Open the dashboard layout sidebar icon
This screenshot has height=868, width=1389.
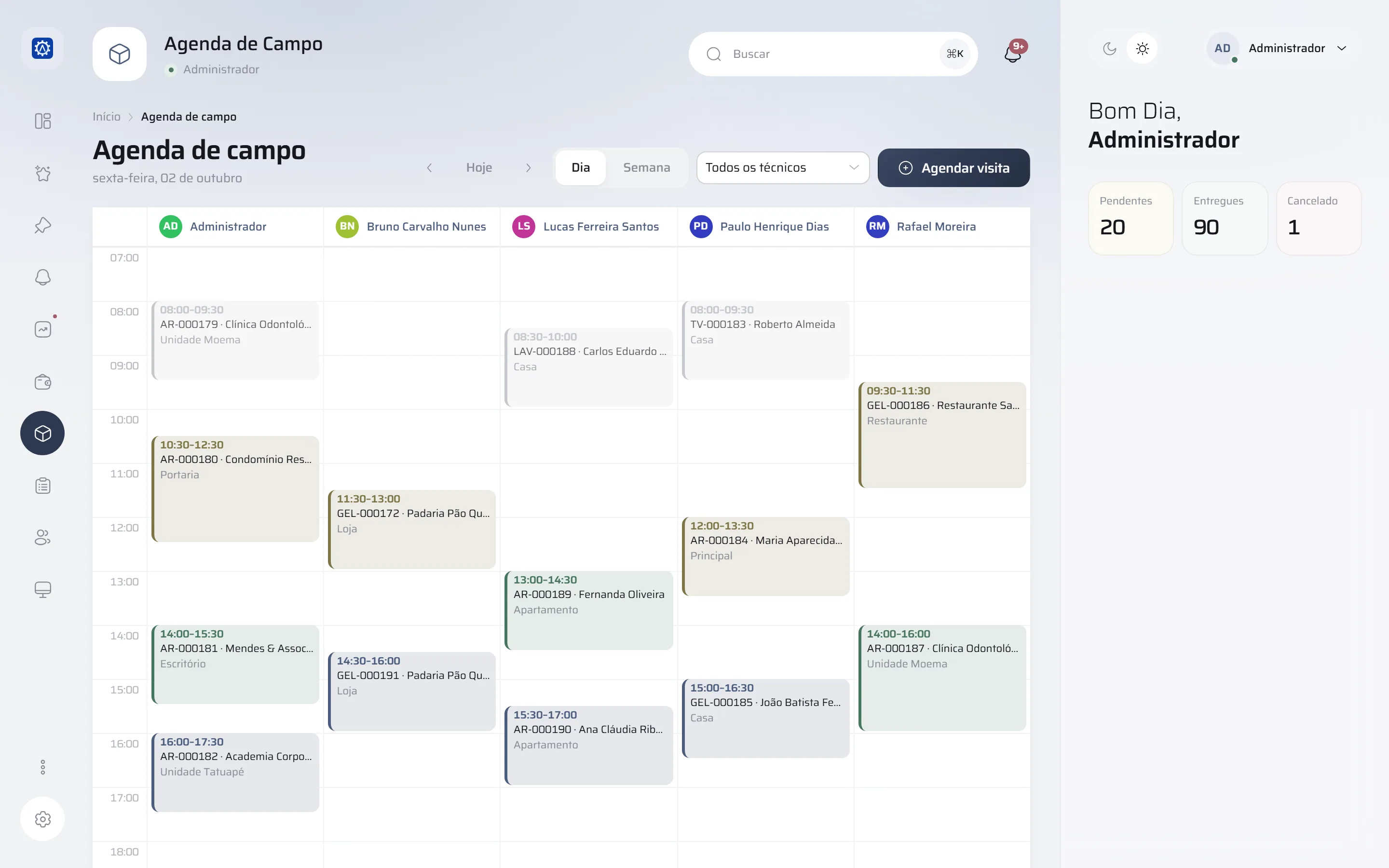pyautogui.click(x=42, y=121)
